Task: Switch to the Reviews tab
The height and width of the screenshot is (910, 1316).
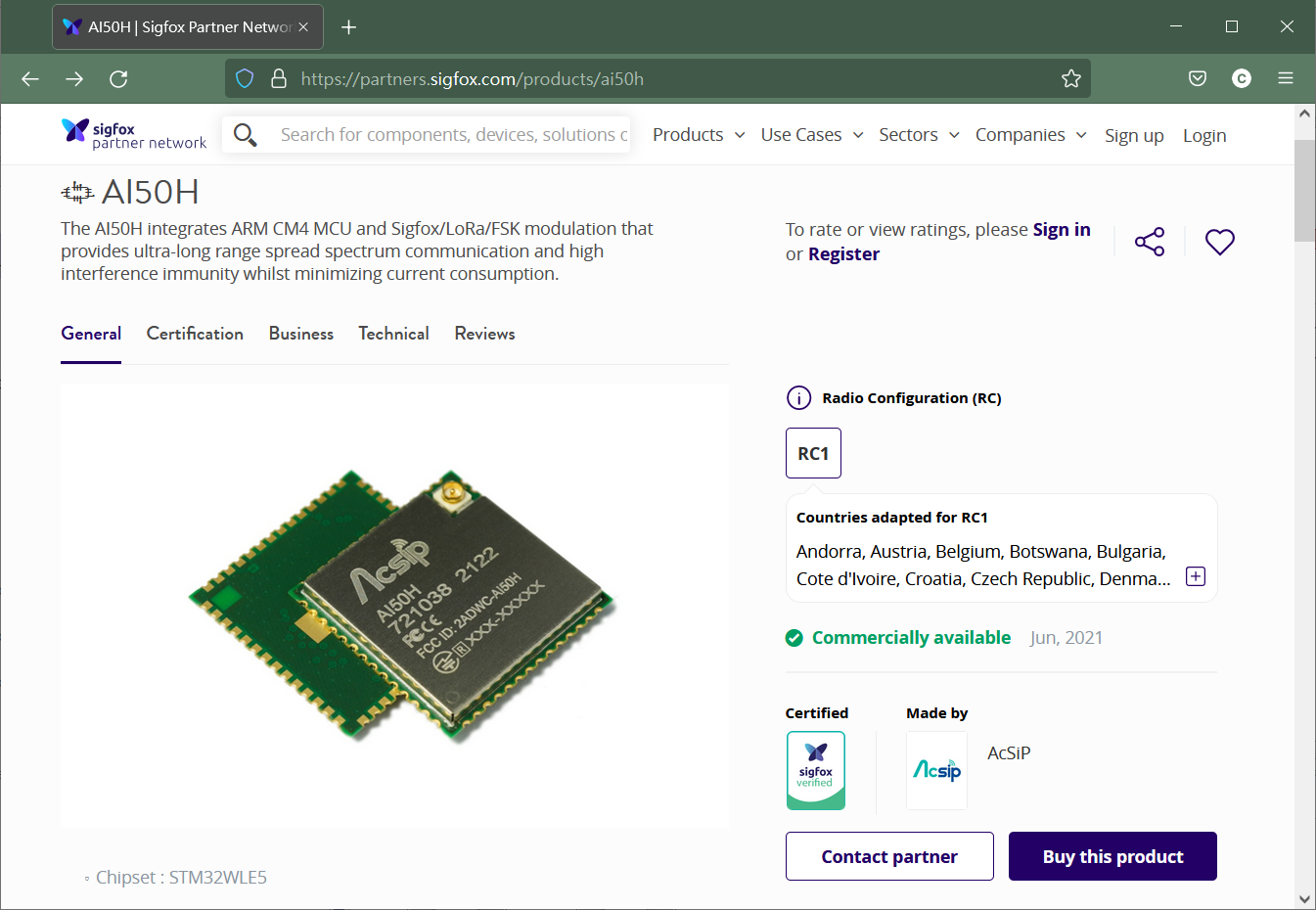Action: coord(484,334)
